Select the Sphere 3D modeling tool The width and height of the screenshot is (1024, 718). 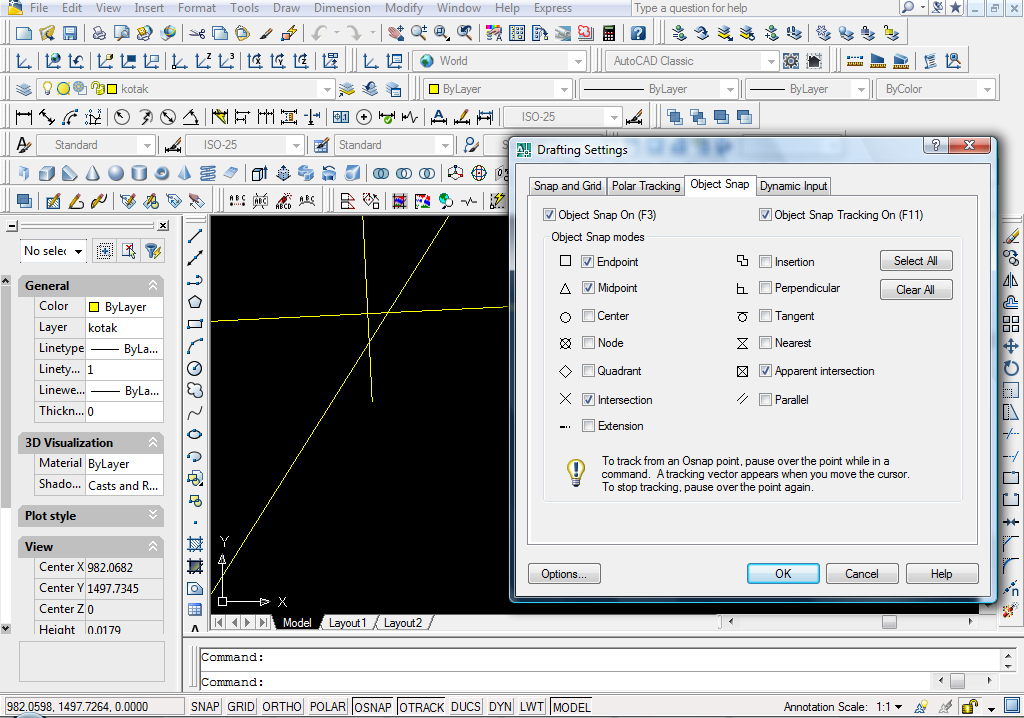116,173
